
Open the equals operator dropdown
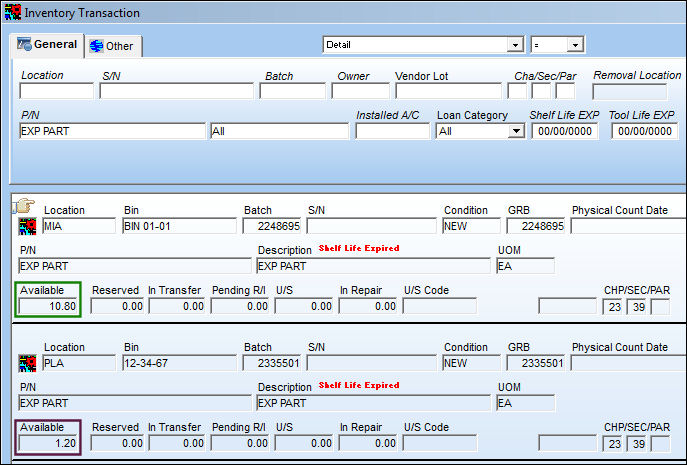(x=575, y=45)
